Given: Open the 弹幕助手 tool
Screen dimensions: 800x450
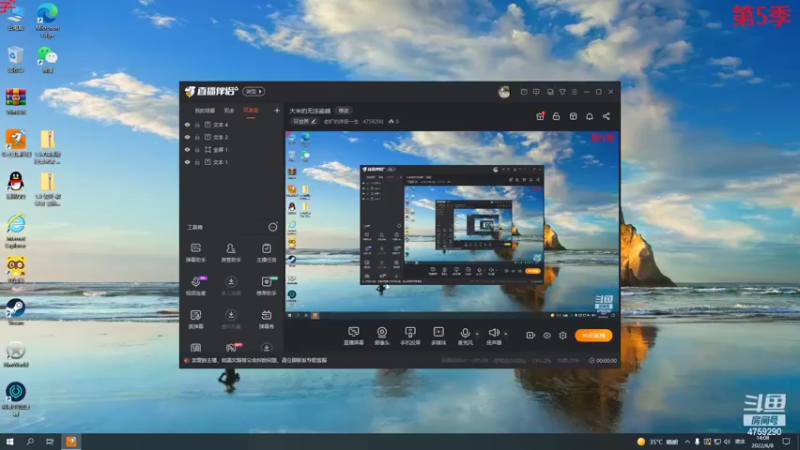Looking at the screenshot, I should (x=196, y=253).
